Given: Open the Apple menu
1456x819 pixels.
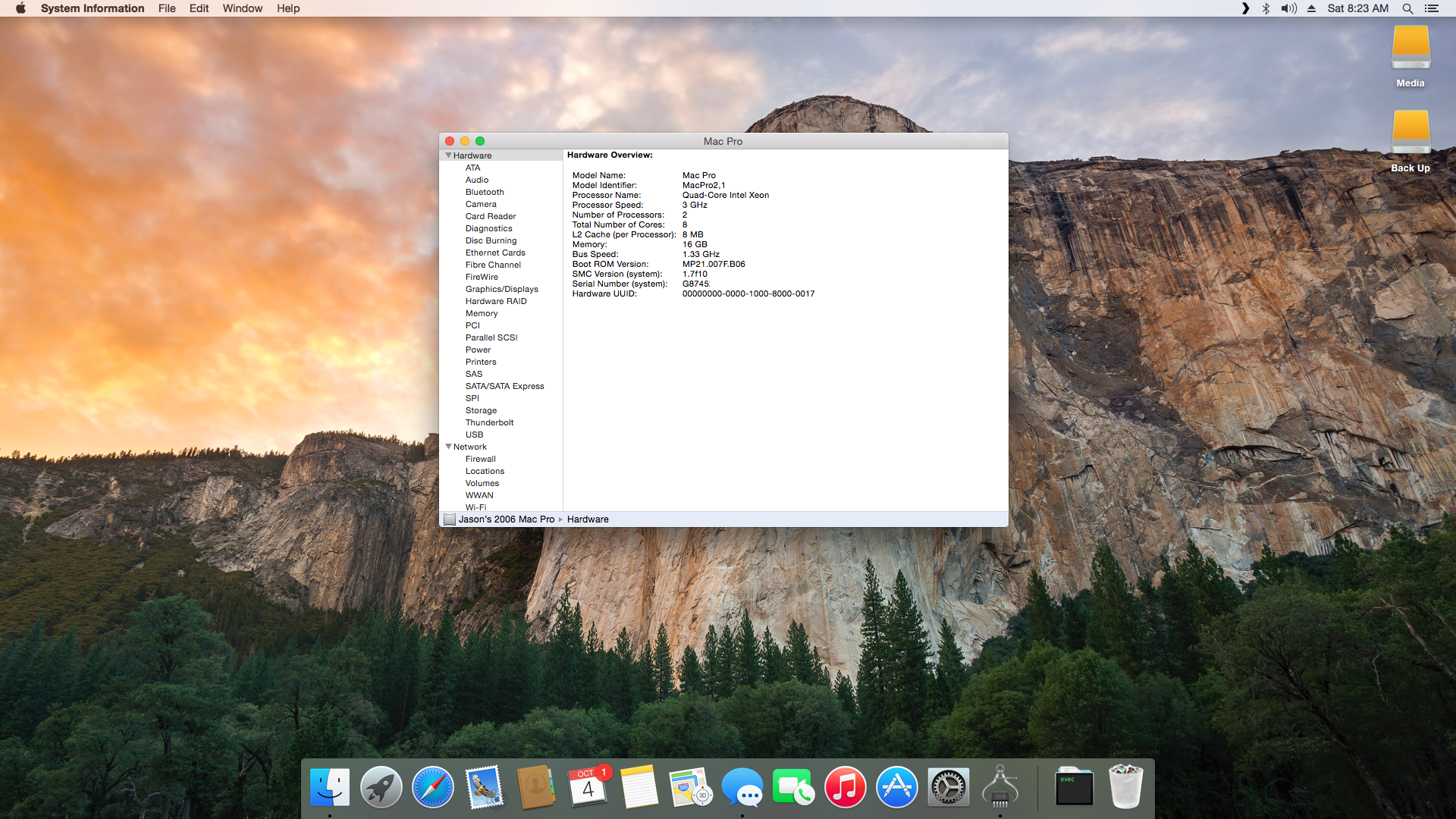Looking at the screenshot, I should point(20,8).
